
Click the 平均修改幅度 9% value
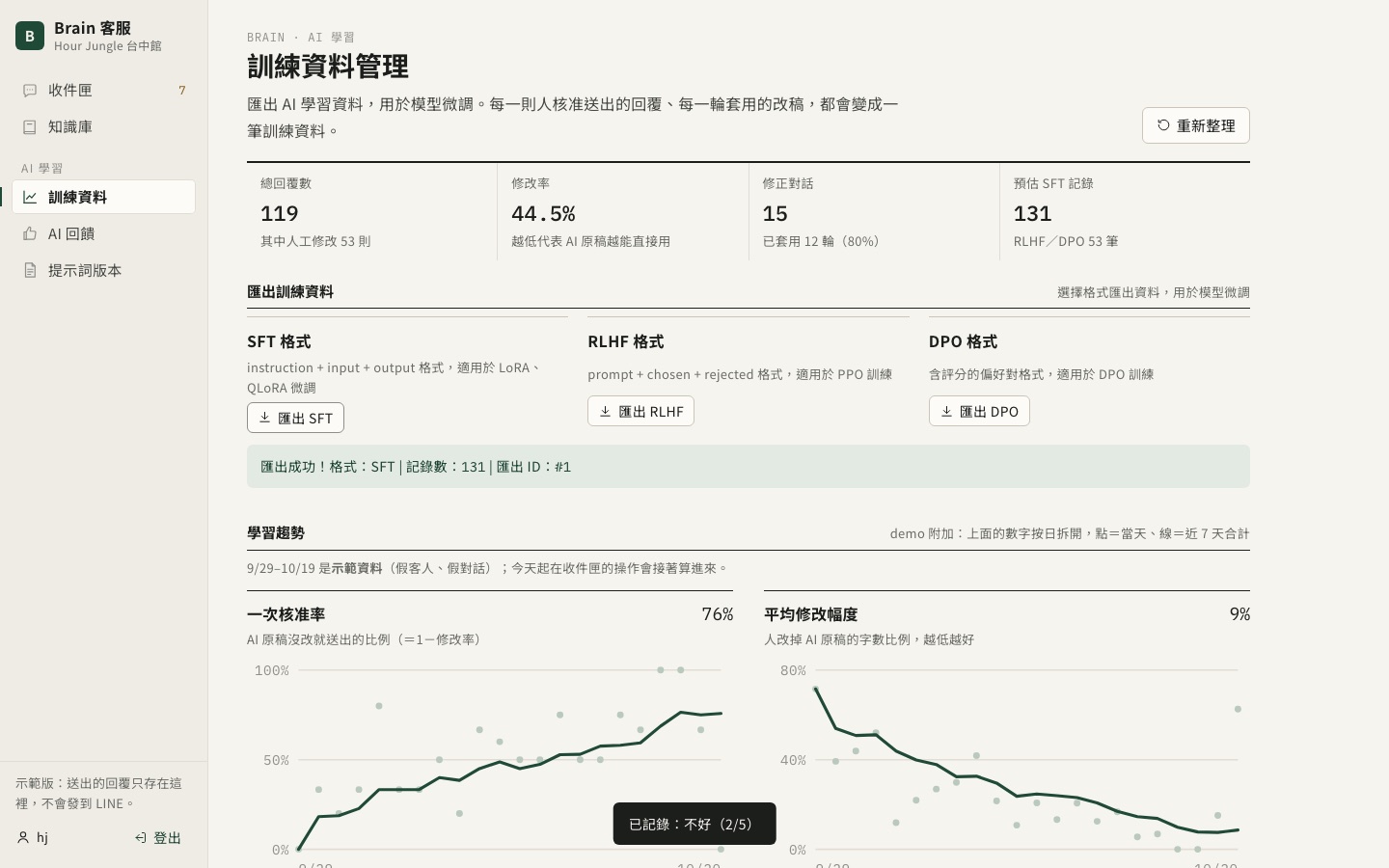tap(1239, 614)
